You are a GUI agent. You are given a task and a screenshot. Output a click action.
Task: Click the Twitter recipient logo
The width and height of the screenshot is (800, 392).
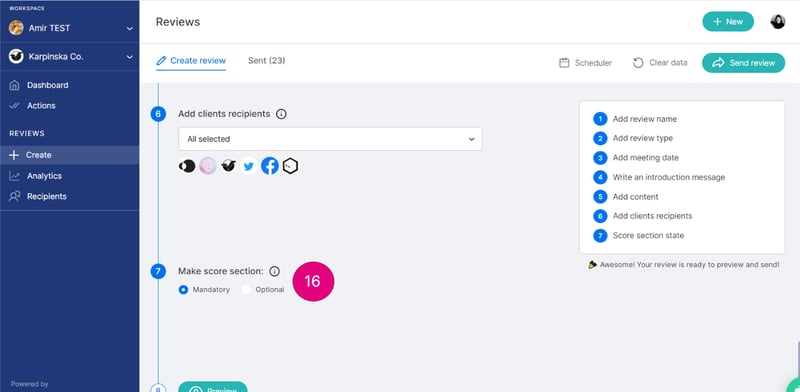click(x=248, y=166)
